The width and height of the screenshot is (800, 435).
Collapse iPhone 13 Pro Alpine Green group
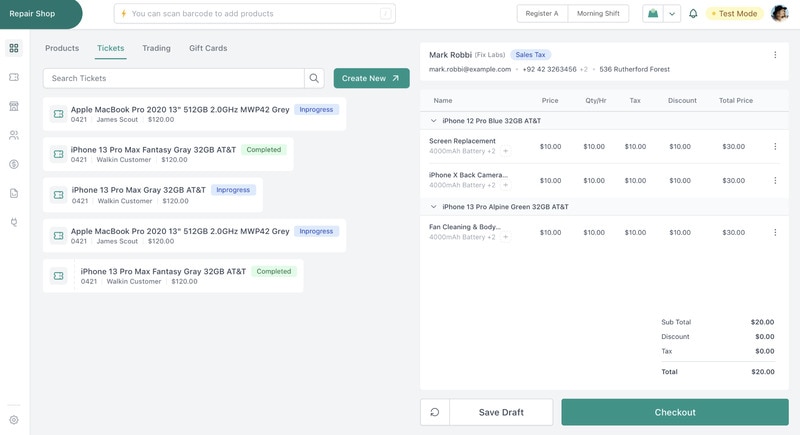pos(433,207)
